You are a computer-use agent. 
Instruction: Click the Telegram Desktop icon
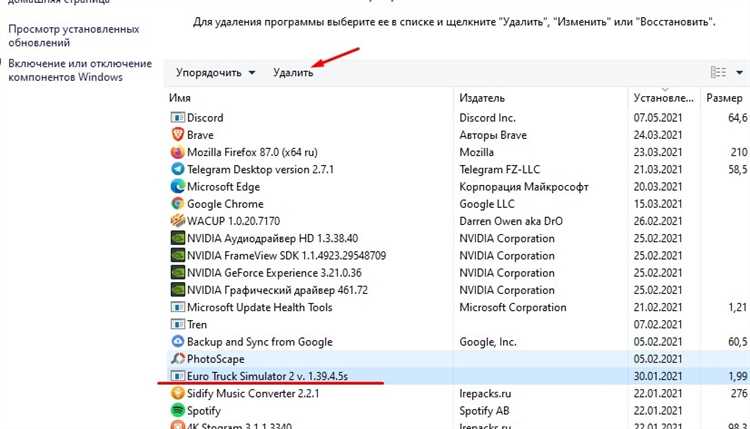tap(177, 169)
